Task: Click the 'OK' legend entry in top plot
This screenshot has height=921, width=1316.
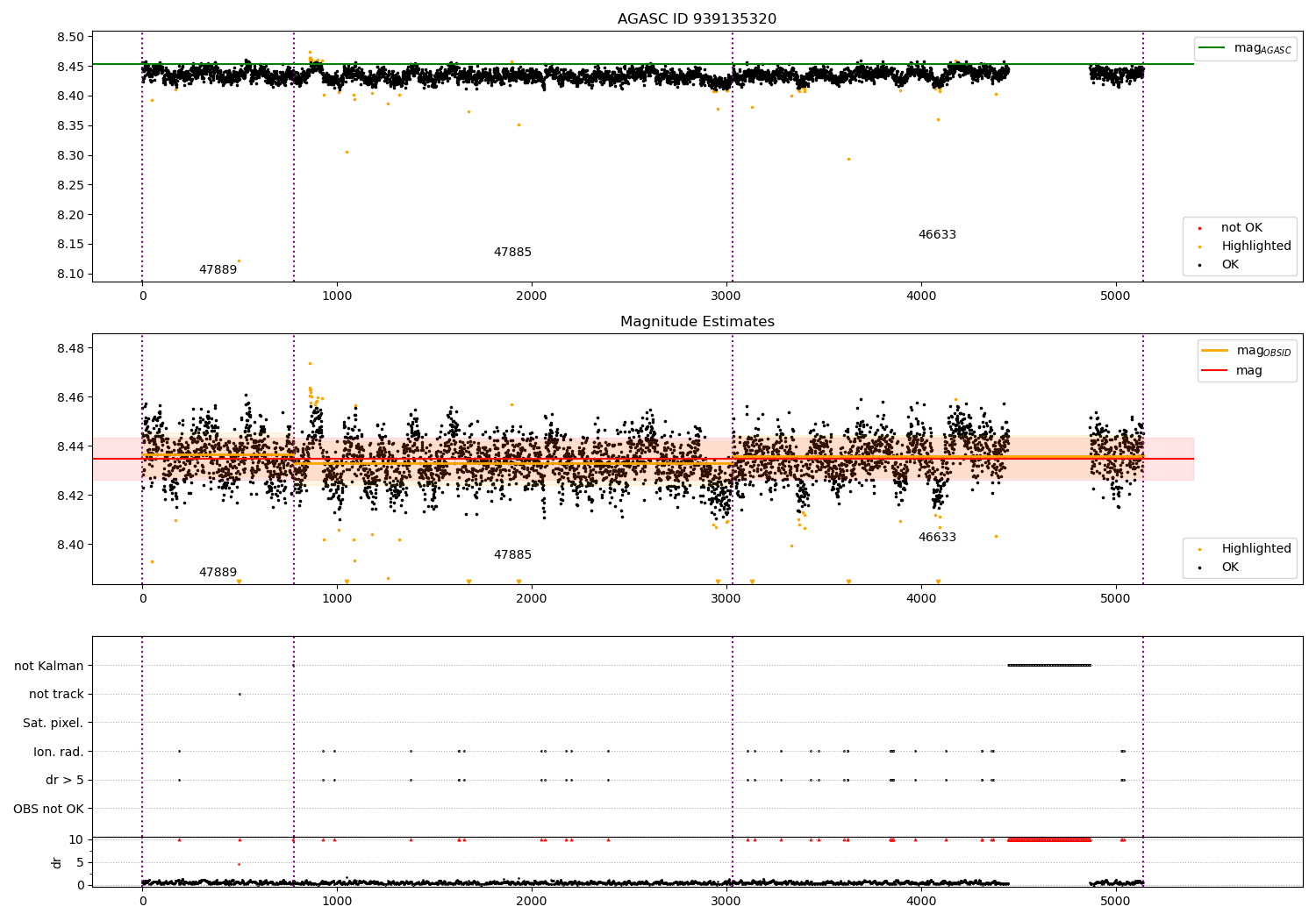Action: pyautogui.click(x=1230, y=265)
